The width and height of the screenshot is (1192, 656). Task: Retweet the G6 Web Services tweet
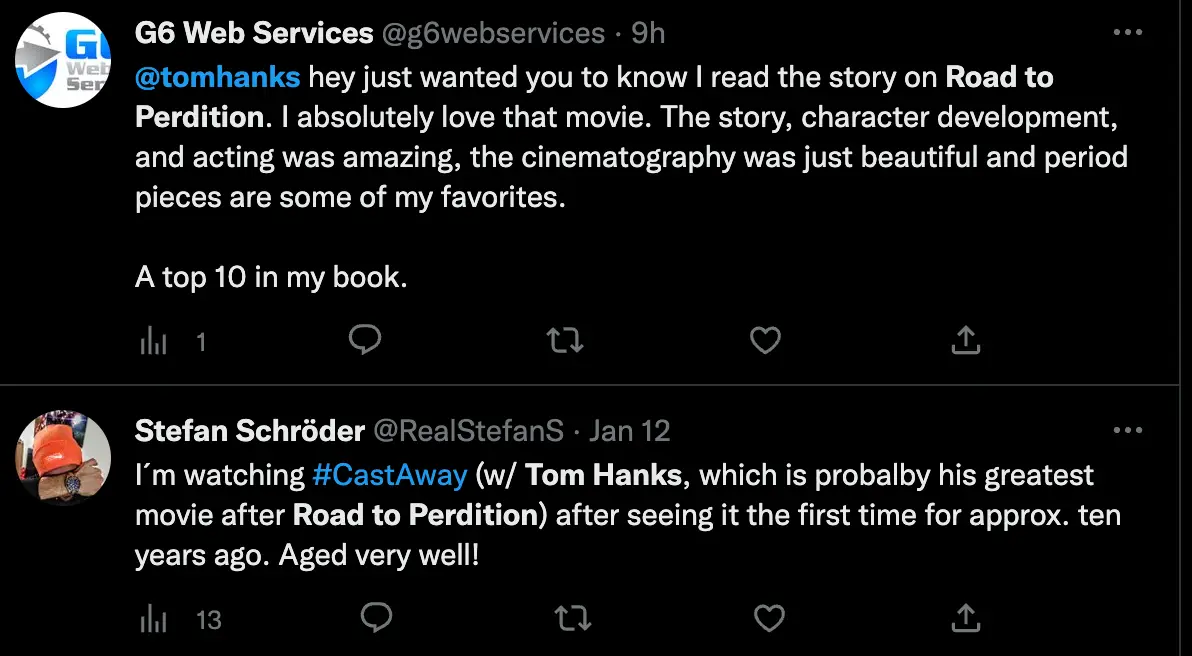pyautogui.click(x=565, y=340)
